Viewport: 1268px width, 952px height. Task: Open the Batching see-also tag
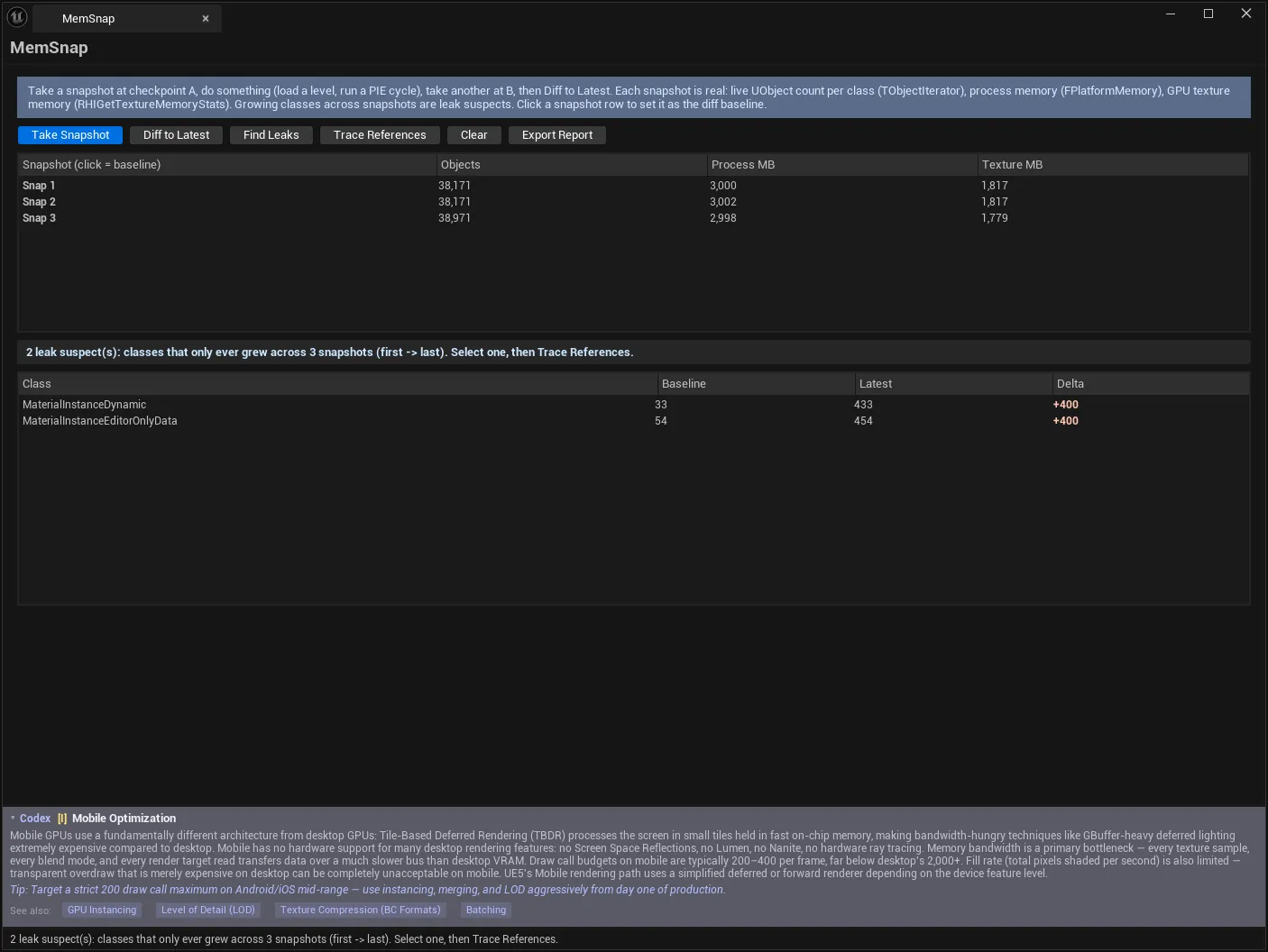coord(486,911)
